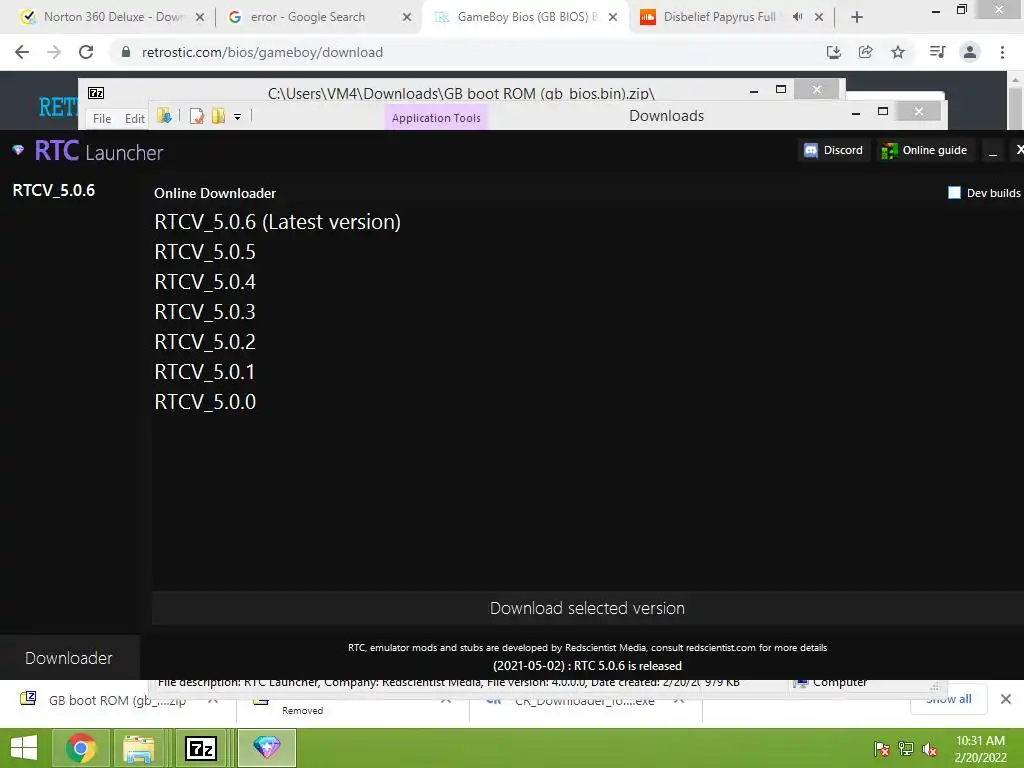Open the Downloader sidebar button
The height and width of the screenshot is (768, 1024).
pos(69,658)
